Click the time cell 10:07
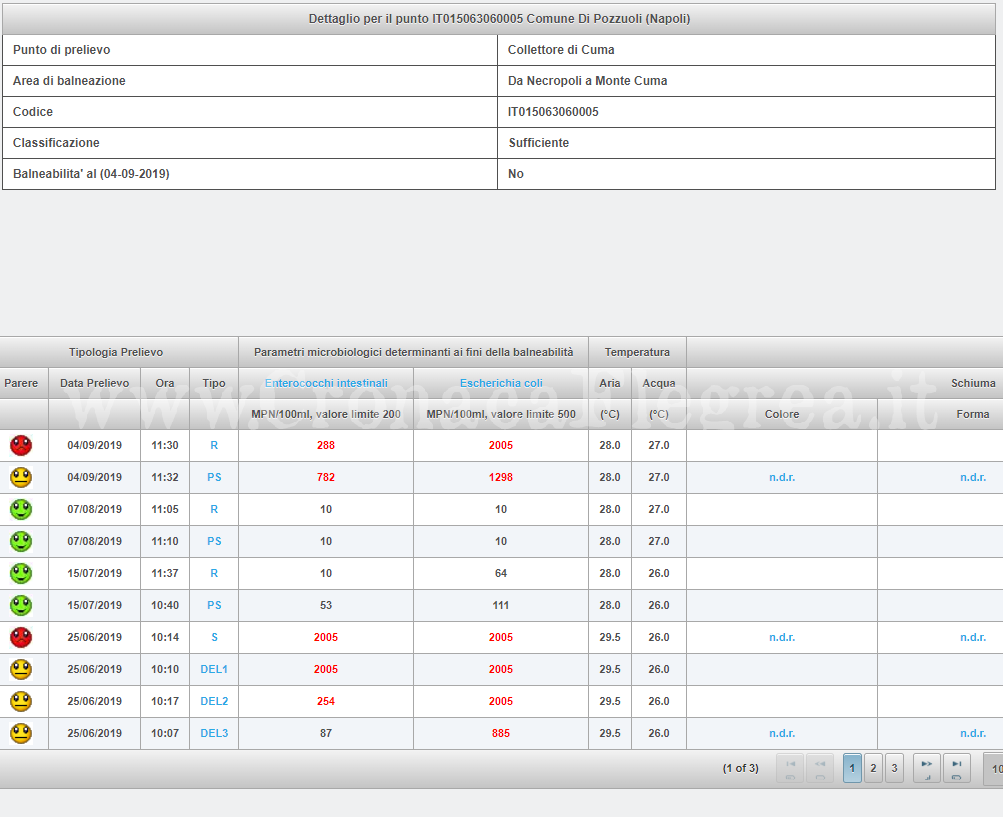Image resolution: width=1003 pixels, height=817 pixels. [x=165, y=733]
